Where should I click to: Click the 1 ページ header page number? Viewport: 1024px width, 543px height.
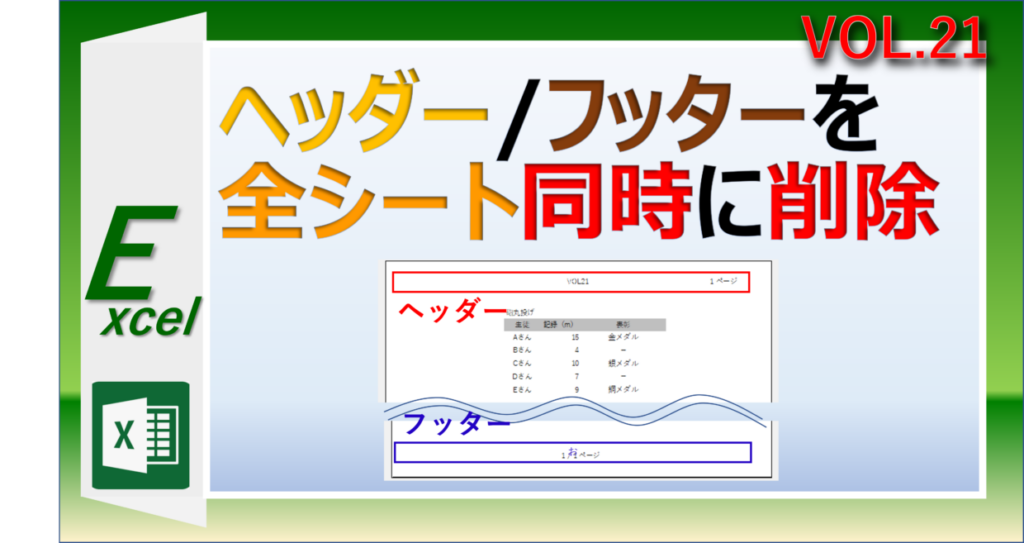pyautogui.click(x=723, y=281)
